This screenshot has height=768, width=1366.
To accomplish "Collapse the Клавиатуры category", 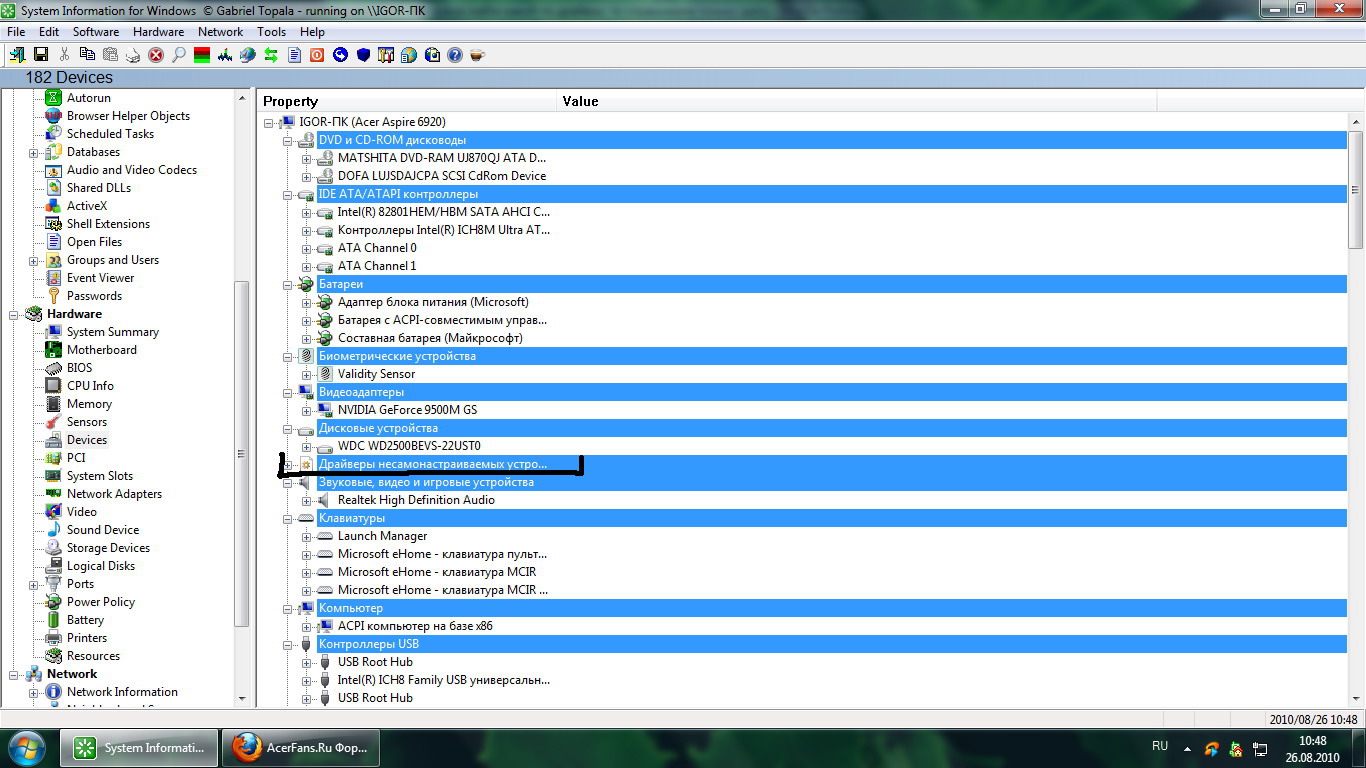I will (288, 519).
